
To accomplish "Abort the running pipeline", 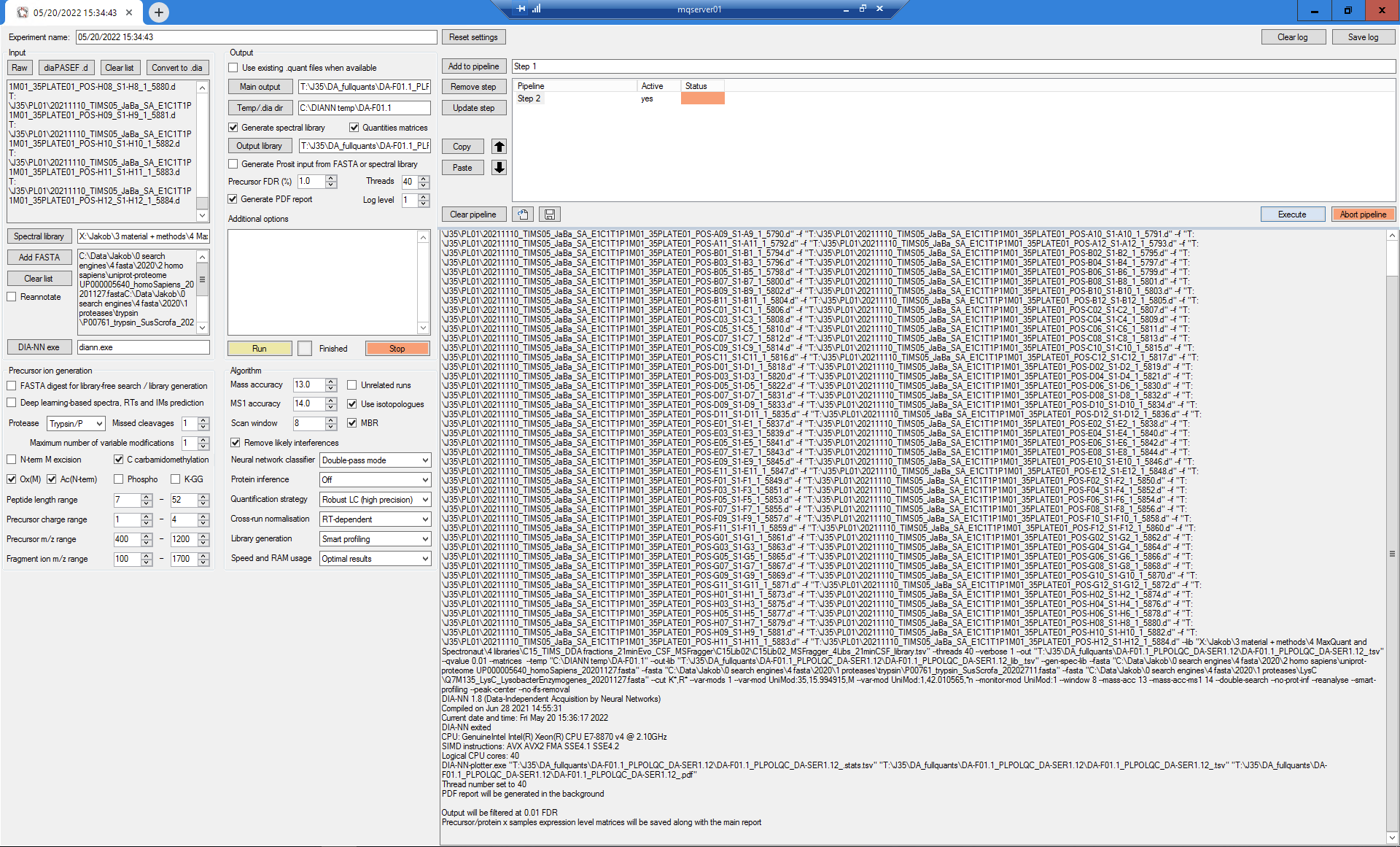I will [x=1363, y=214].
